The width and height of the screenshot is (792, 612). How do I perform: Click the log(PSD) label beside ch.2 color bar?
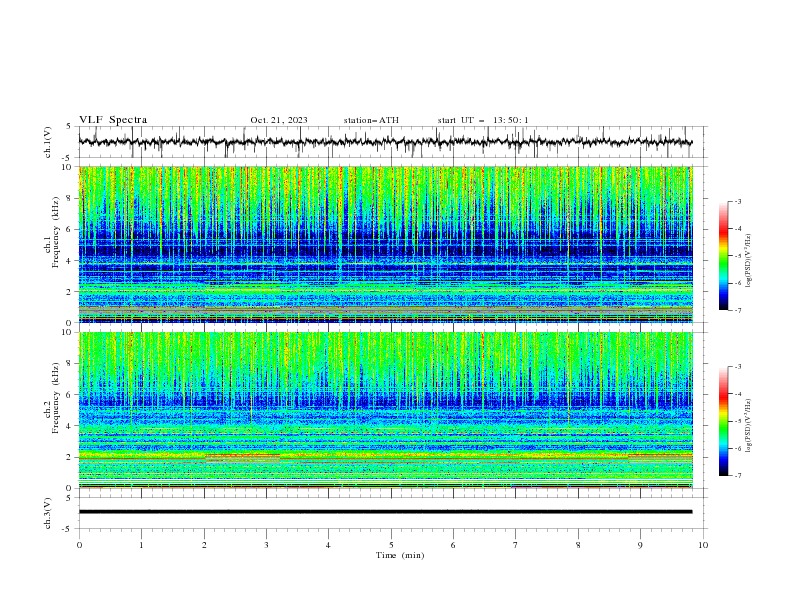coord(749,426)
